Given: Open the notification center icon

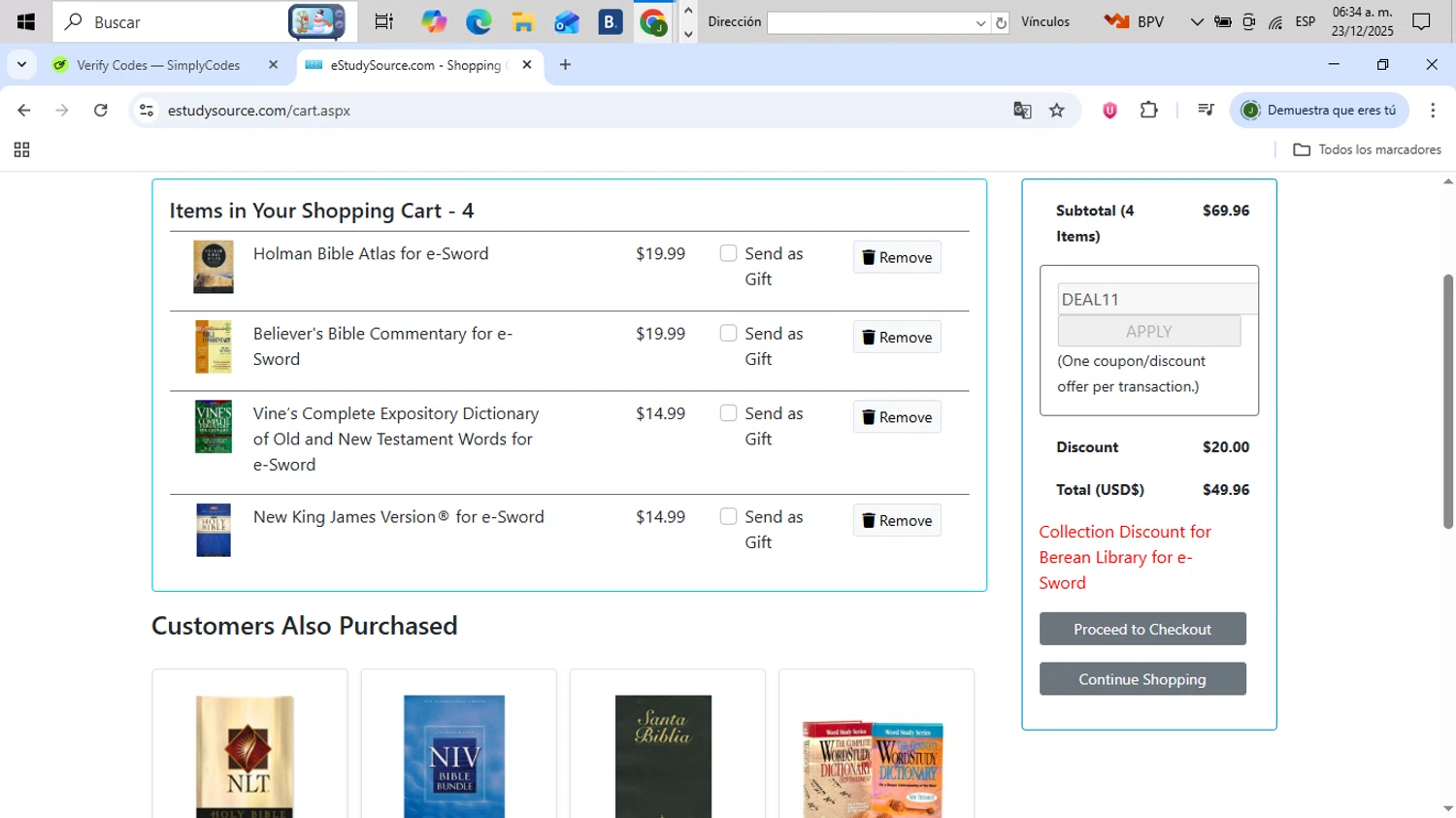Looking at the screenshot, I should (x=1422, y=21).
